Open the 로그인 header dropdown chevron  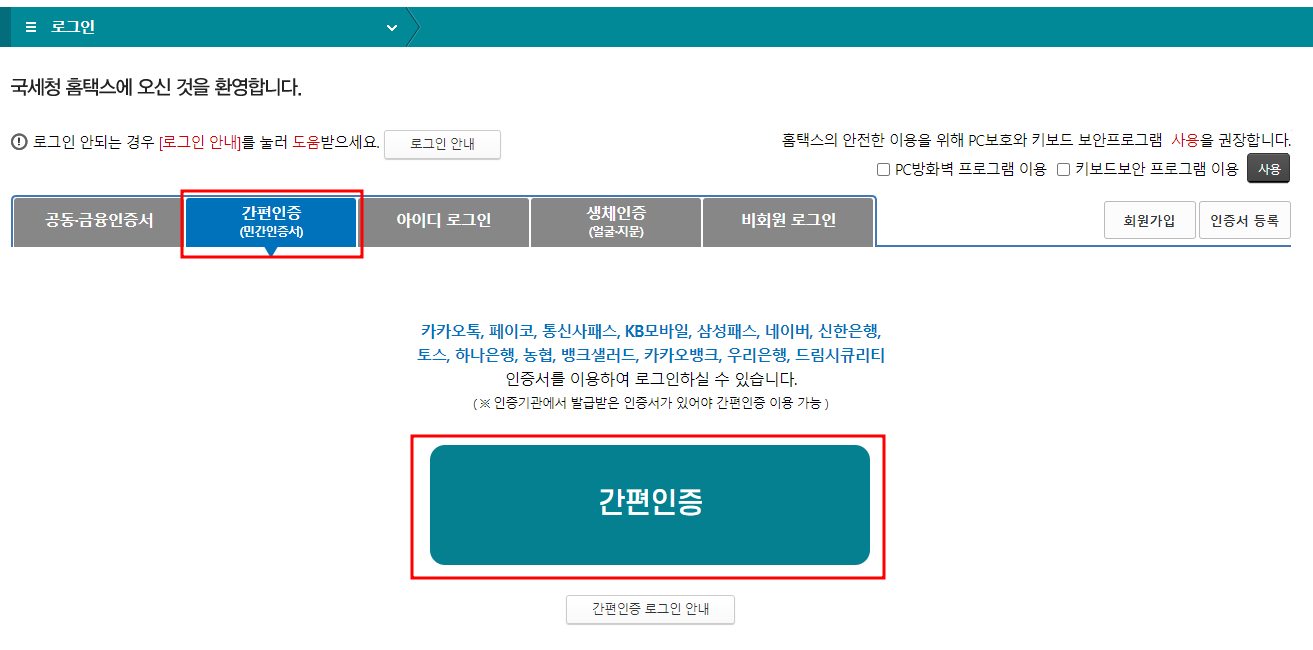393,27
